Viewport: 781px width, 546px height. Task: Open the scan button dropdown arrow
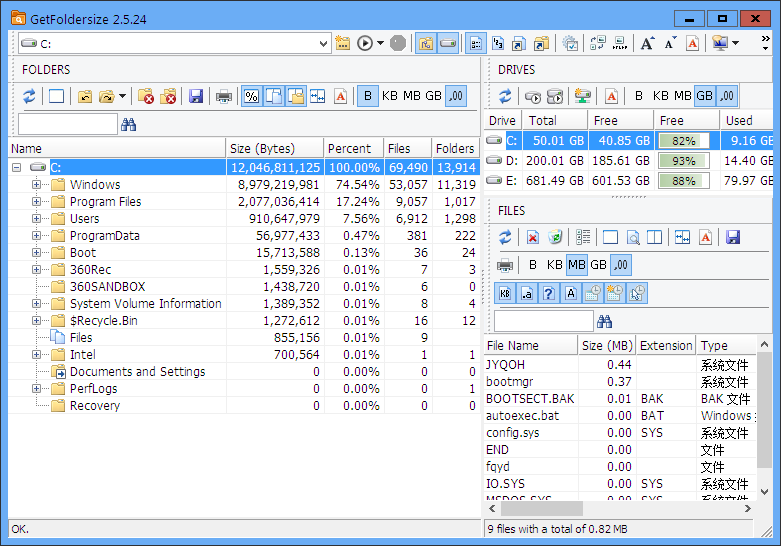pyautogui.click(x=381, y=43)
